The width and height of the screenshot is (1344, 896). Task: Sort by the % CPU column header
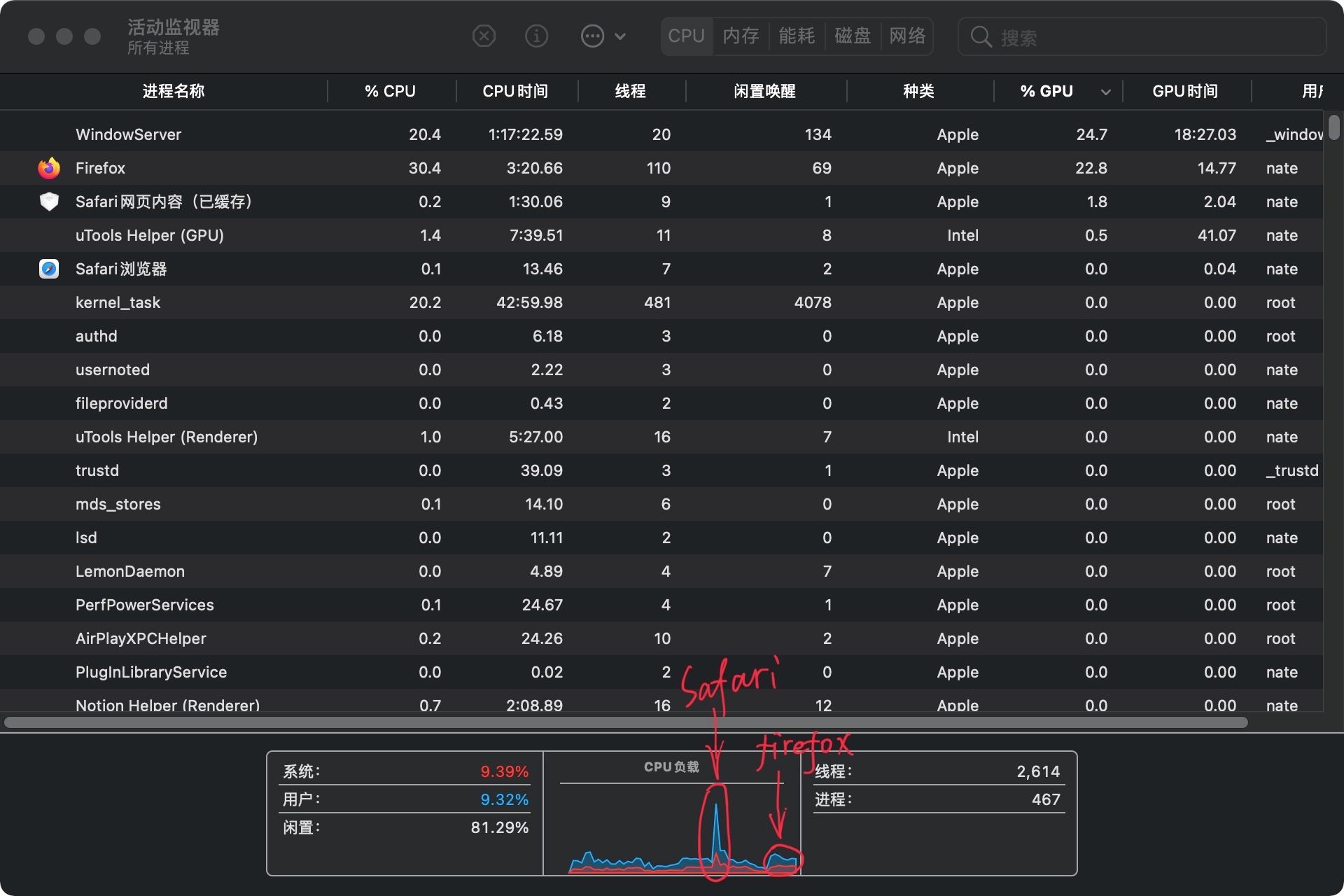390,91
